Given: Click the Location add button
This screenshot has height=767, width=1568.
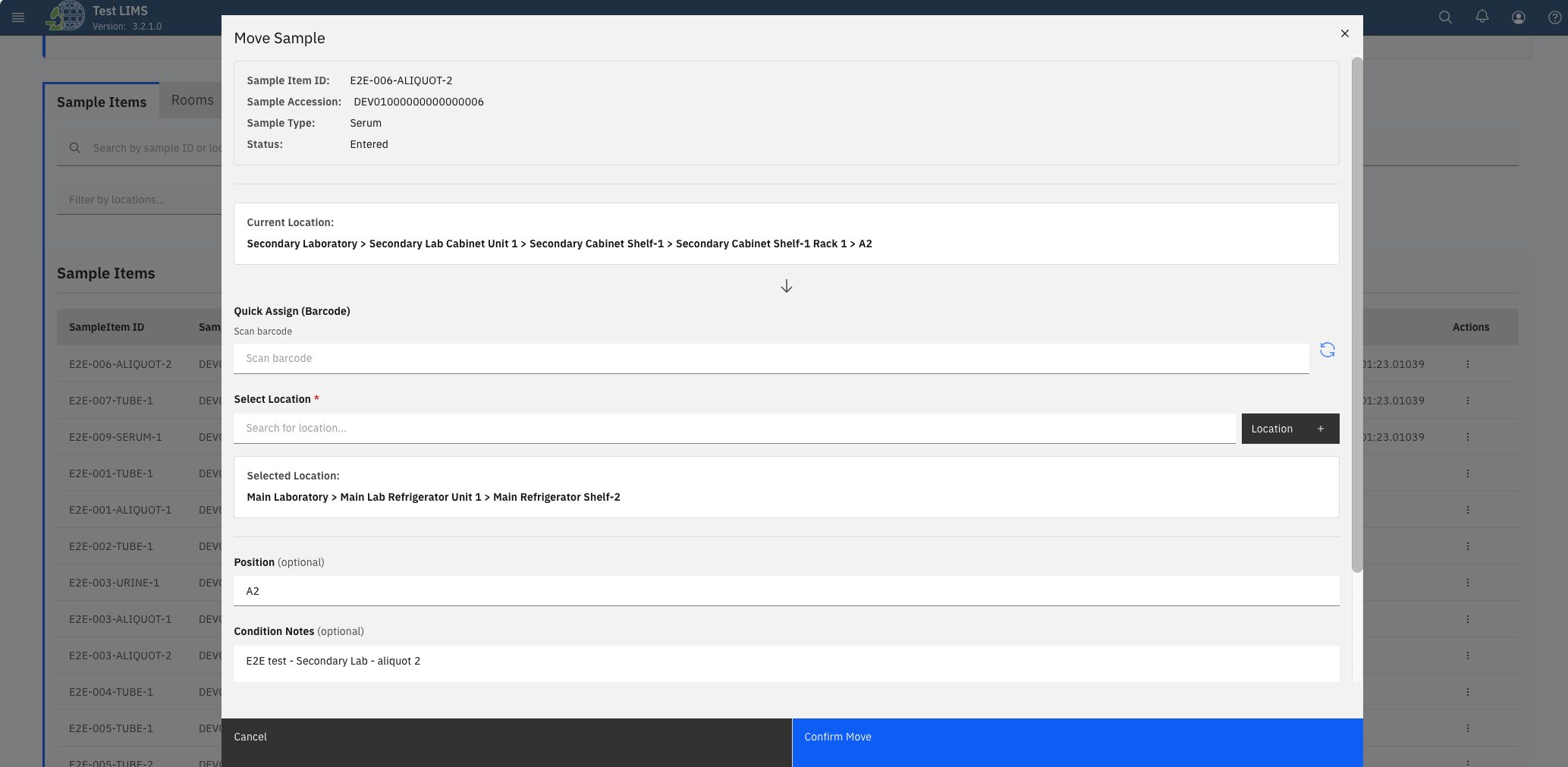Looking at the screenshot, I should pyautogui.click(x=1290, y=429).
